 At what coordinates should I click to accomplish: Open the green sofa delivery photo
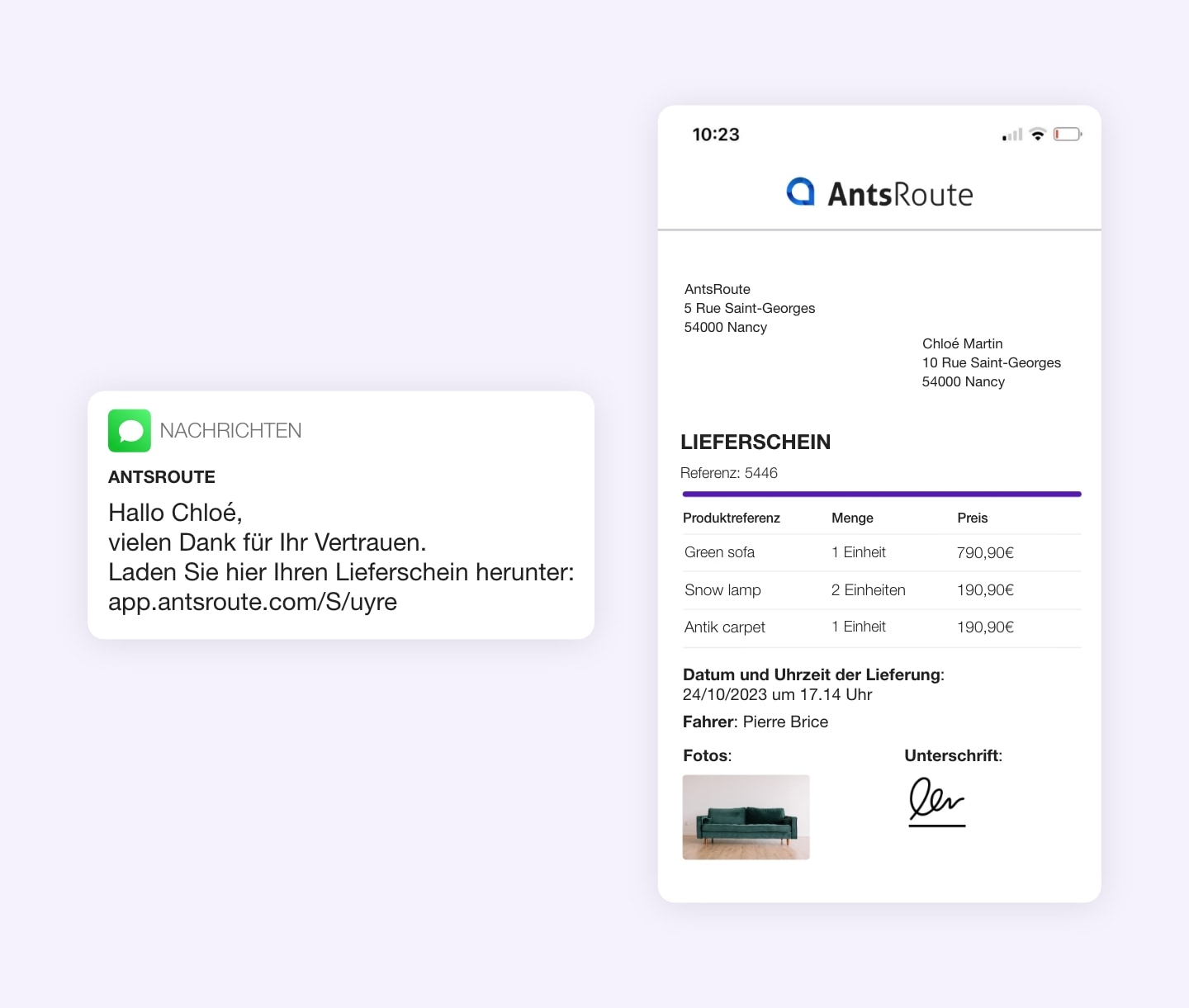(746, 817)
